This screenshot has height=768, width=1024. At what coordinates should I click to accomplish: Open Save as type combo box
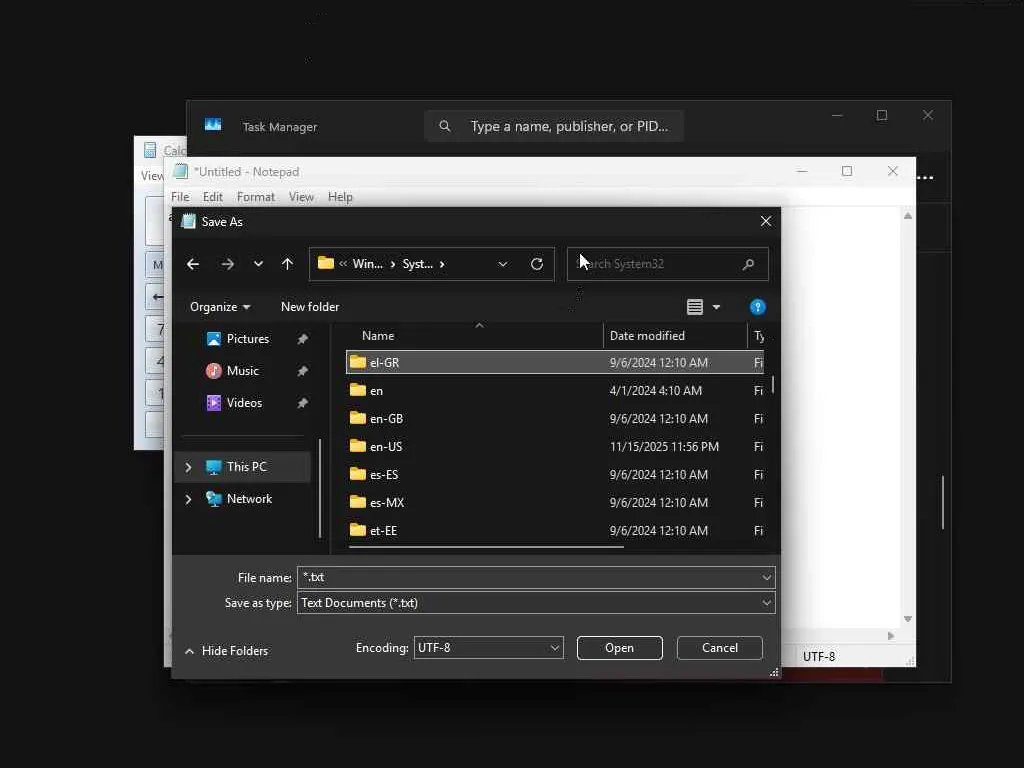(x=536, y=603)
